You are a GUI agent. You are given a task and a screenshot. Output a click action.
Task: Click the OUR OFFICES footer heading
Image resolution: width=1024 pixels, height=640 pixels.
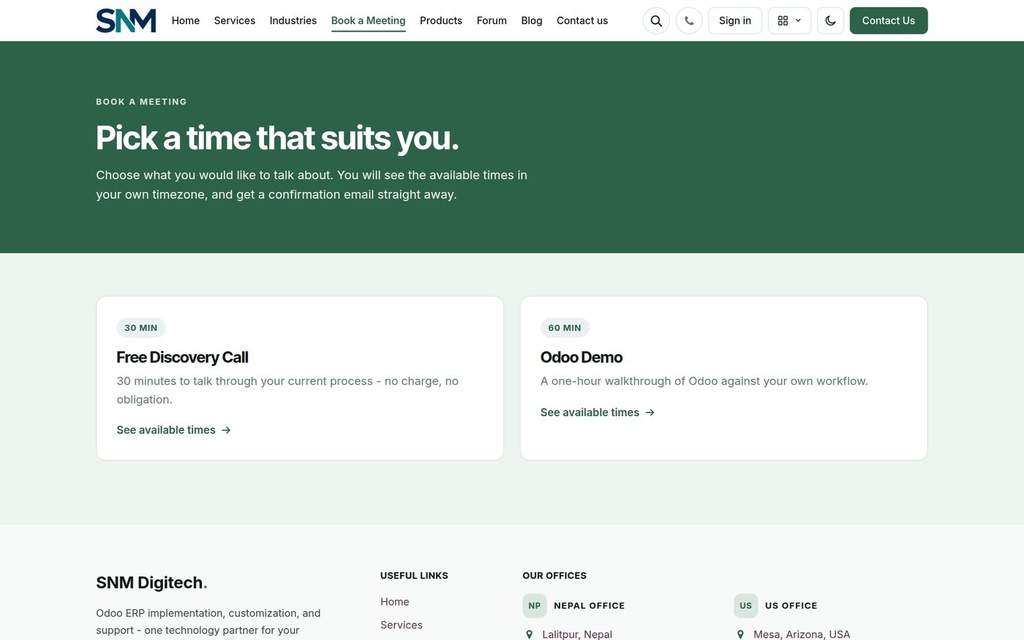pos(554,575)
